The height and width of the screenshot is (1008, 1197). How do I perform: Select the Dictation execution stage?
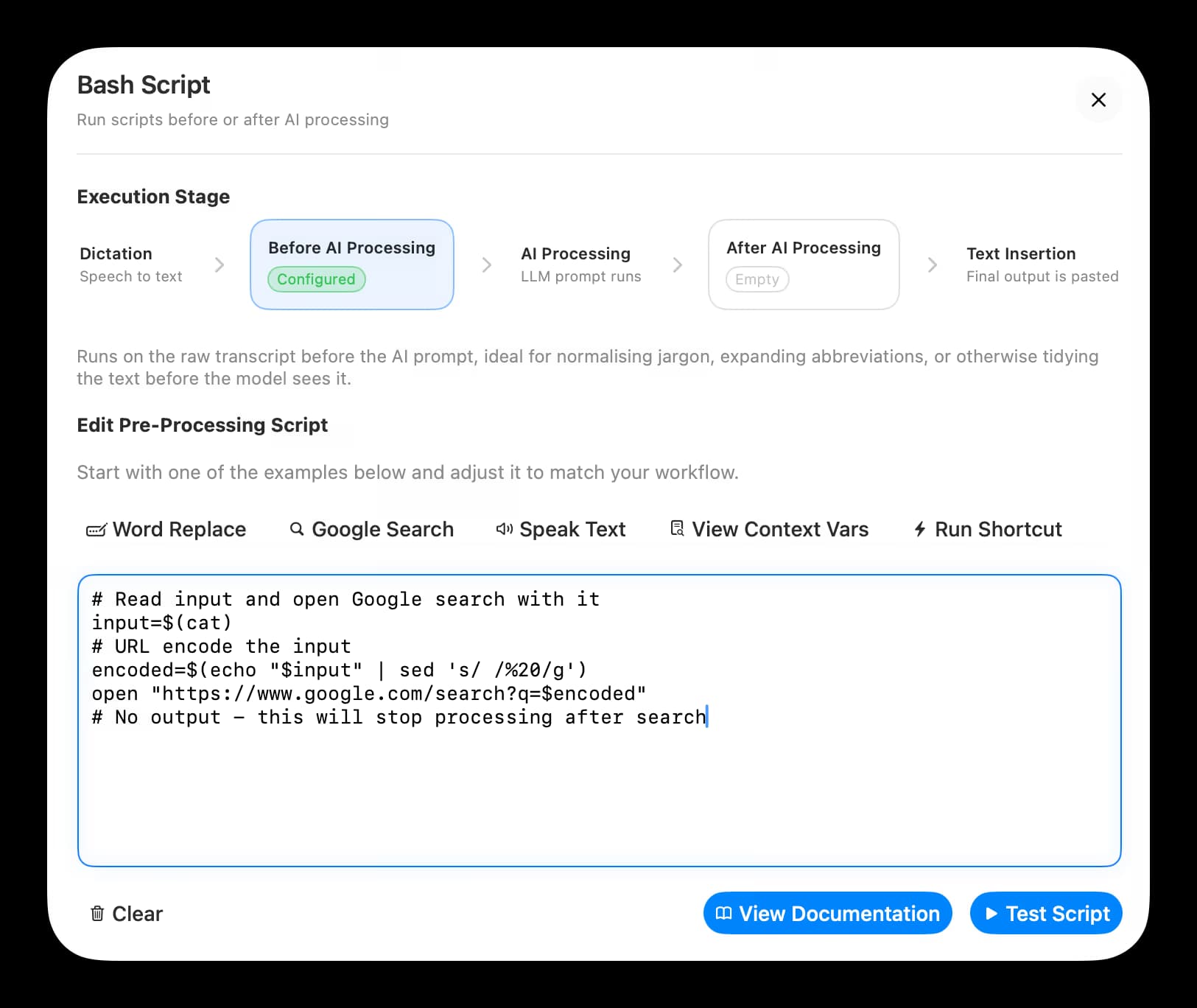tap(131, 265)
